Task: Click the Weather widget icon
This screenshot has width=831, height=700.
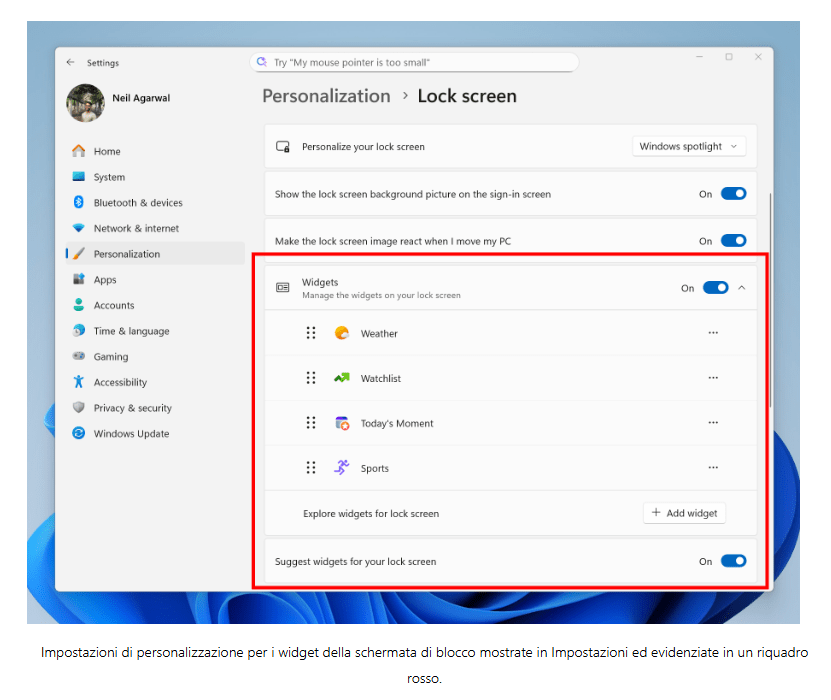Action: (342, 333)
